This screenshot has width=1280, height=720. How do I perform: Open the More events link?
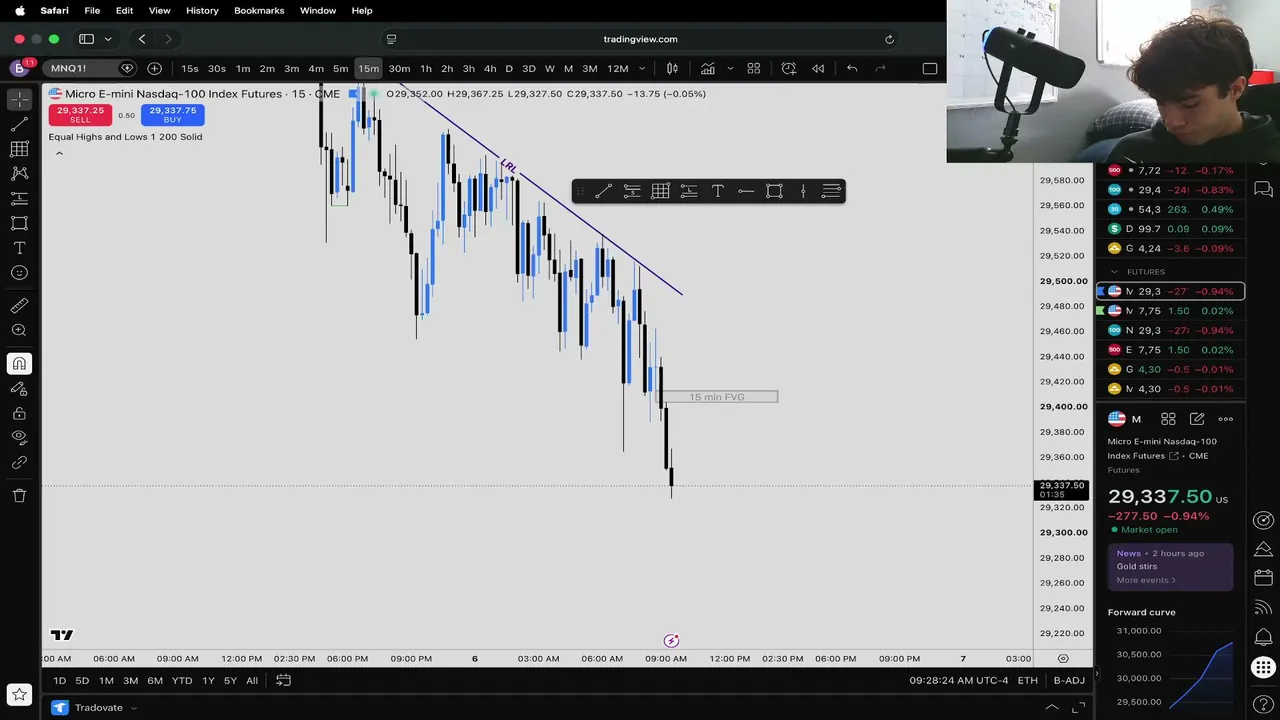pyautogui.click(x=1145, y=580)
